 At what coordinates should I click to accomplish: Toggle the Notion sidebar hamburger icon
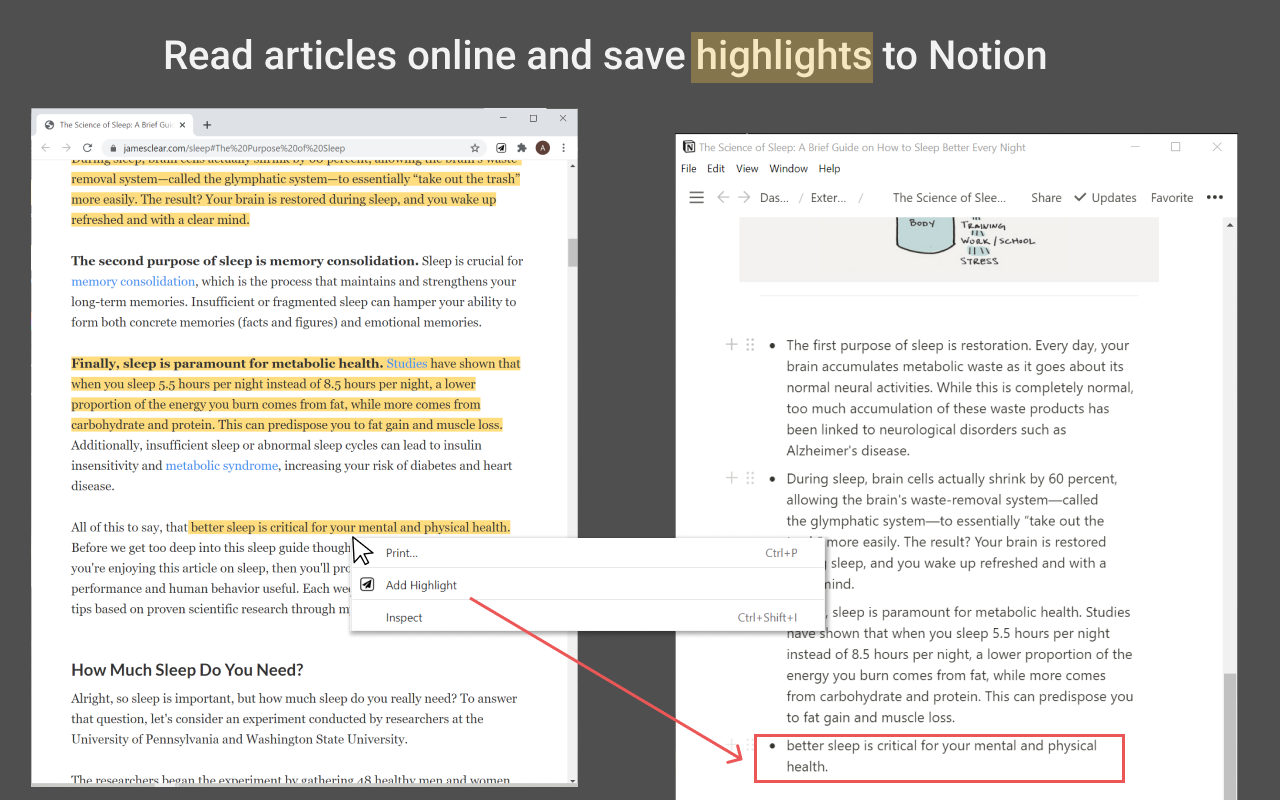[x=697, y=197]
